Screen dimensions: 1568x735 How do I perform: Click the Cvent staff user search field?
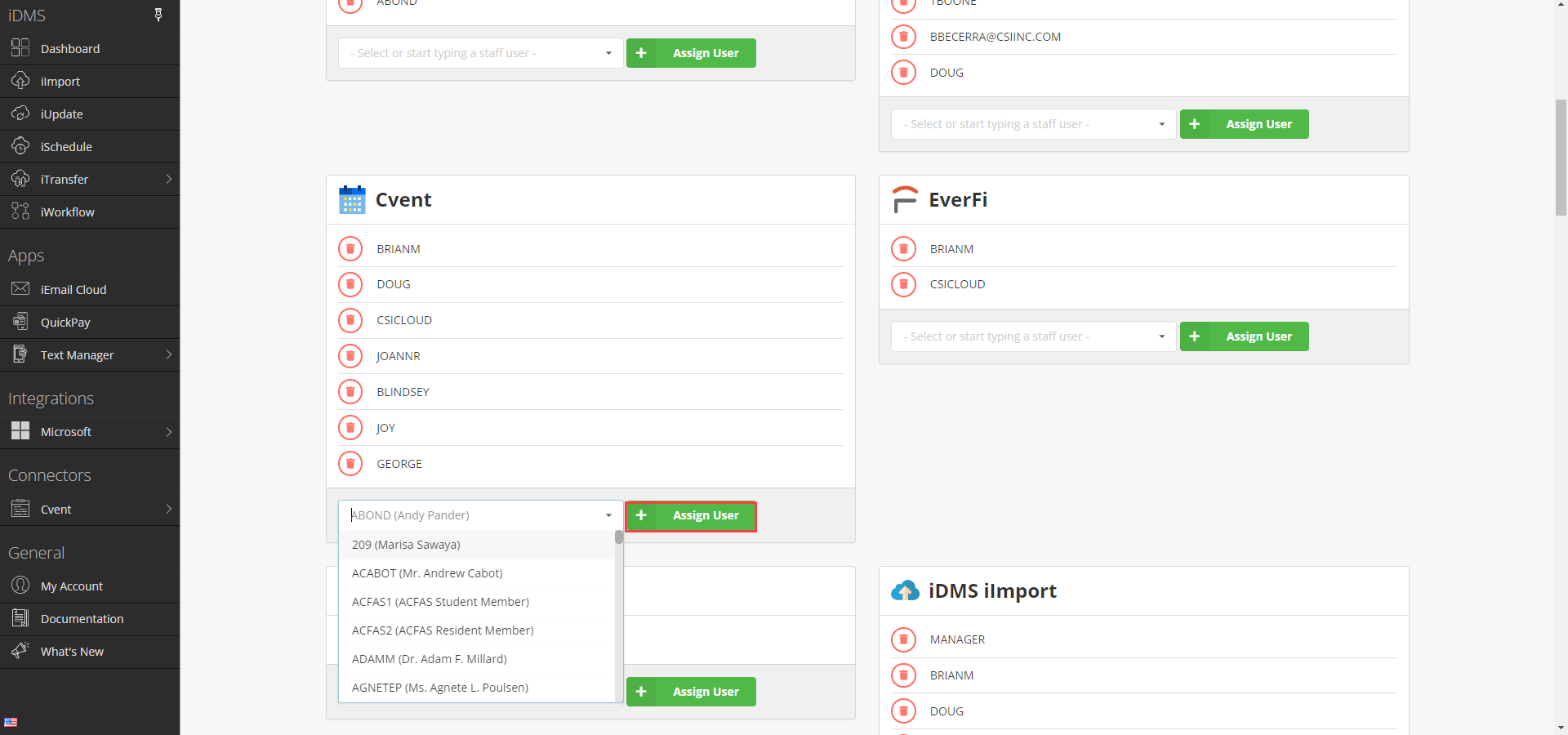474,515
